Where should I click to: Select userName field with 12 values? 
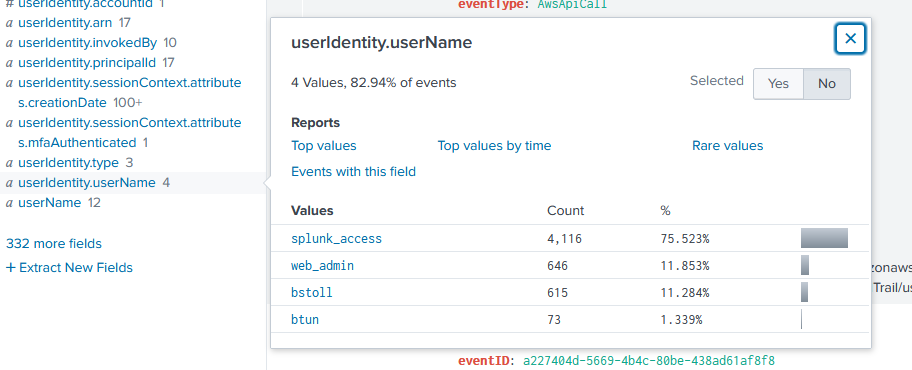pos(49,202)
